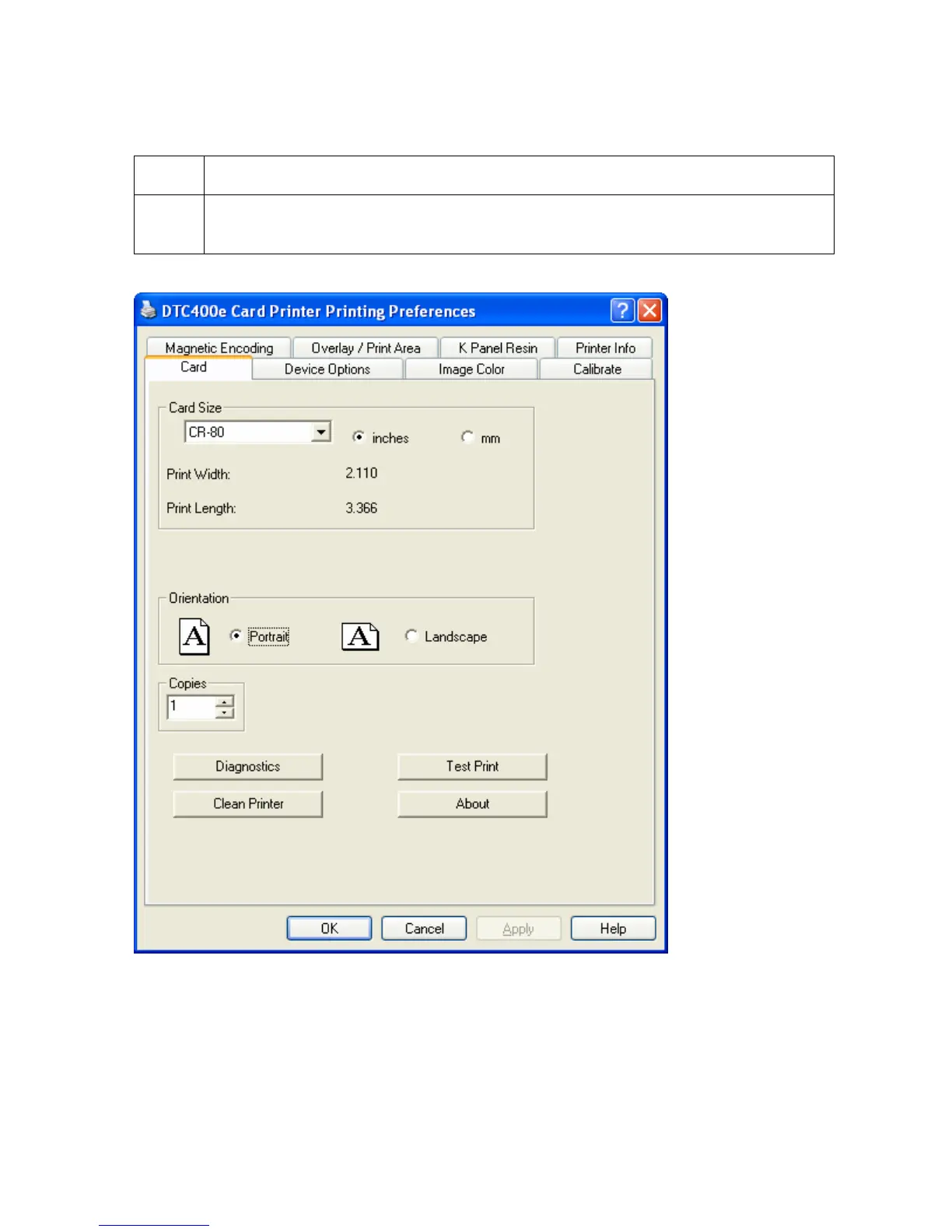Screen dimensions: 952x1232
Task: Close the Printing Preferences dialog
Action: tap(649, 311)
